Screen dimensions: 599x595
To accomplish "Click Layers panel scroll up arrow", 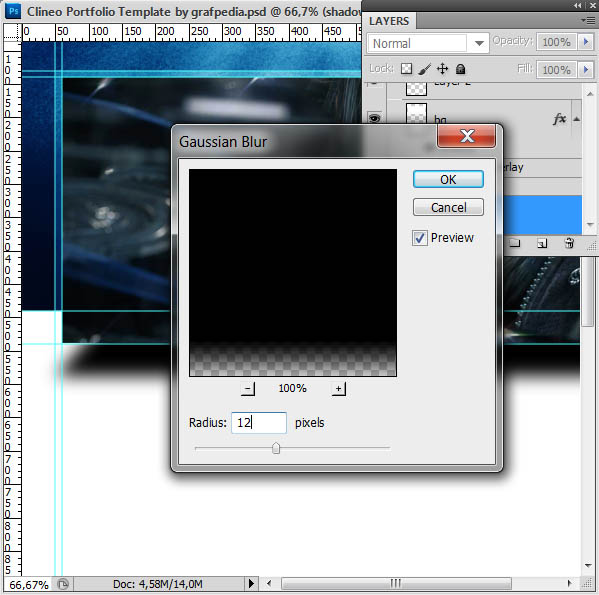I will click(x=590, y=94).
